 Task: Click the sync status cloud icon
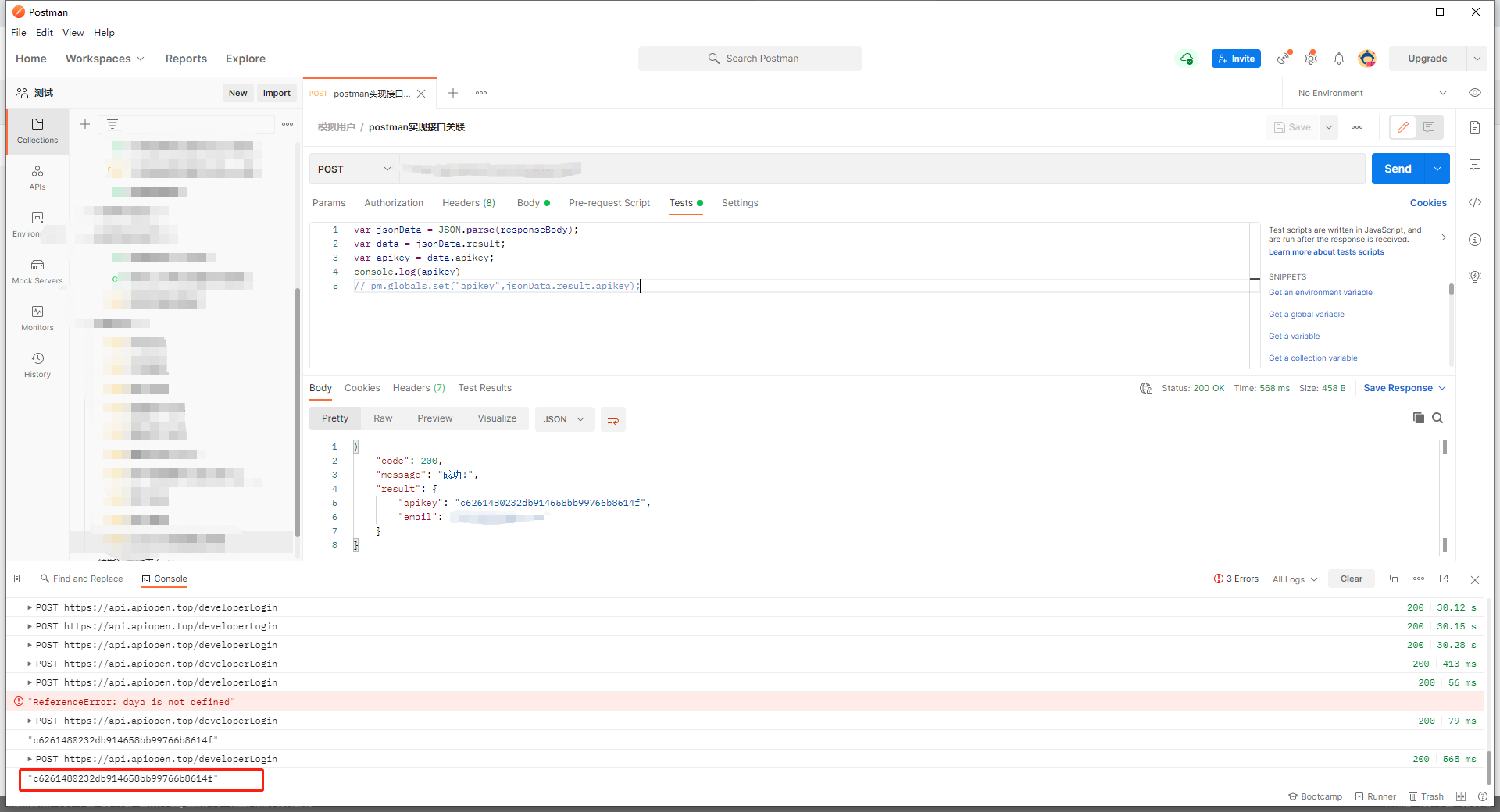point(1187,59)
